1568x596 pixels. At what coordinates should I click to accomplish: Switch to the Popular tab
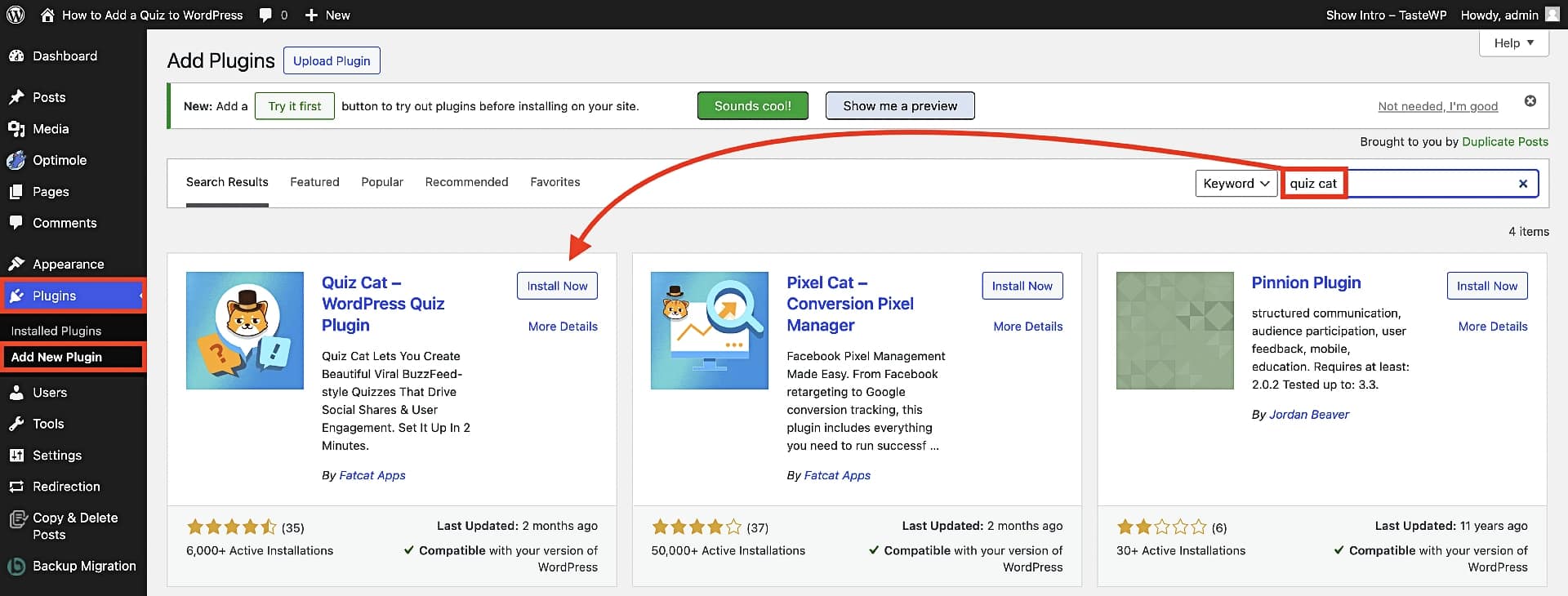pyautogui.click(x=382, y=182)
